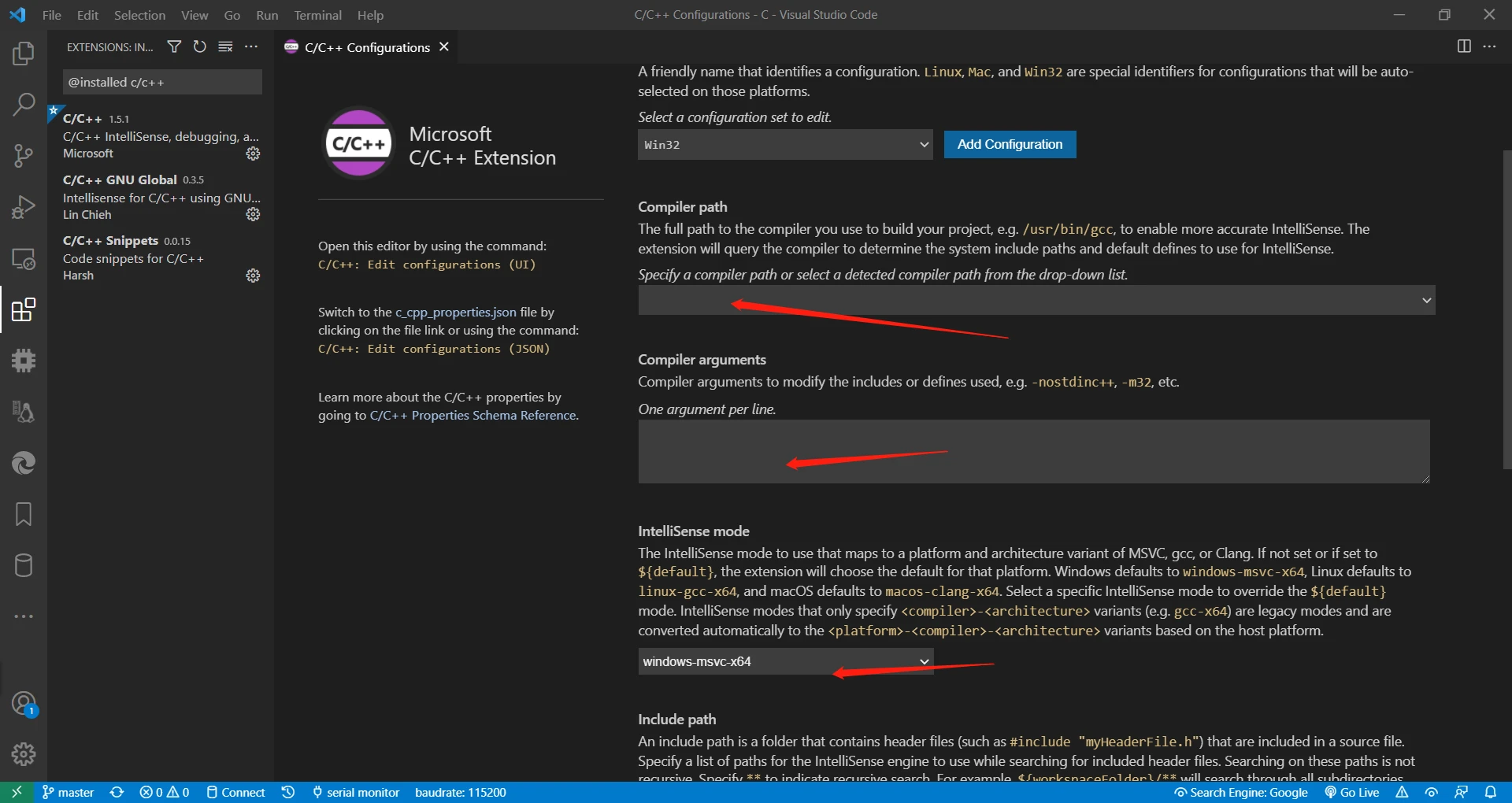
Task: Open the View menu
Action: (x=195, y=15)
